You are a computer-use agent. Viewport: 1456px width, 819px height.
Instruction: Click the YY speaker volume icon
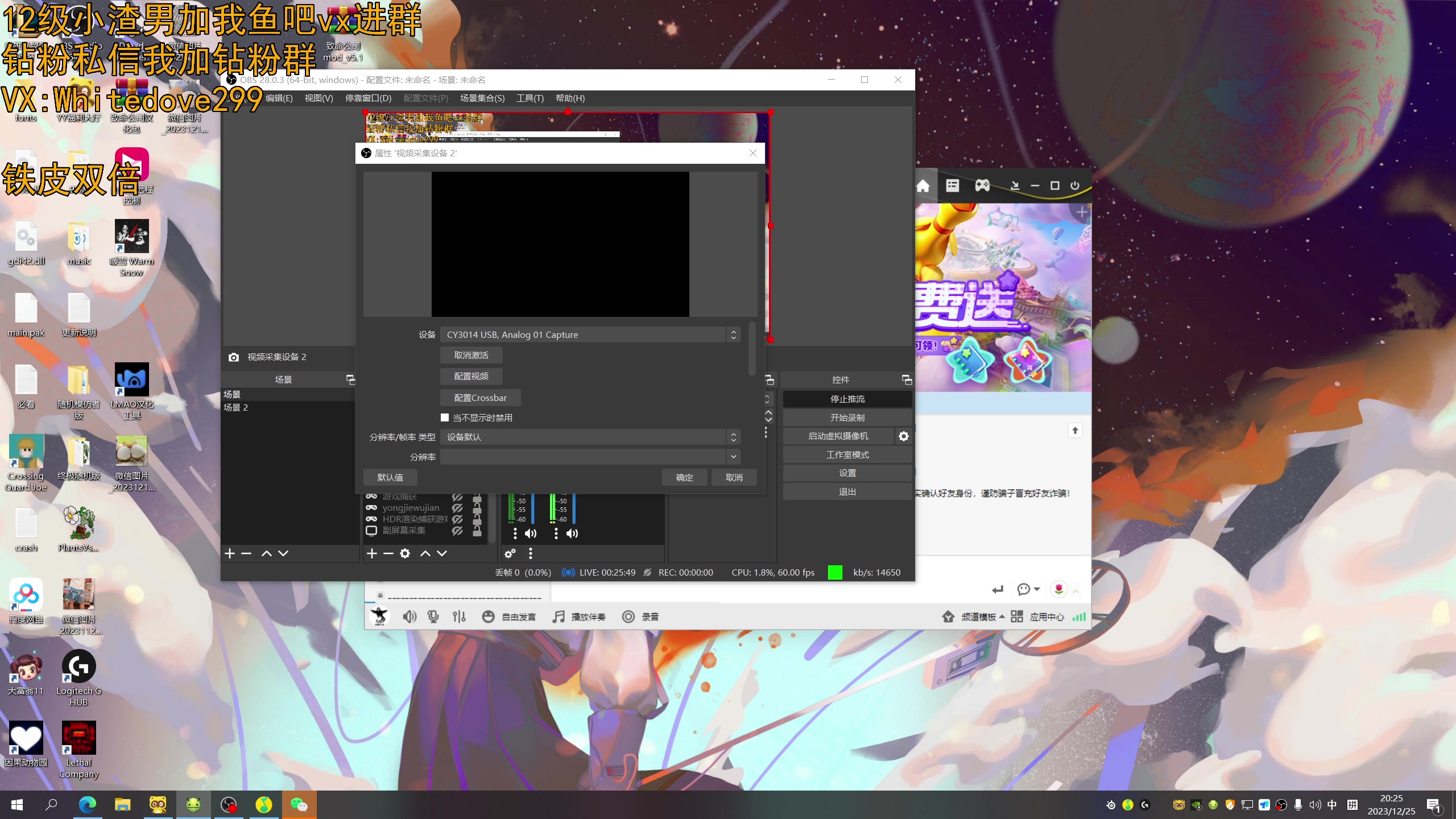409,617
